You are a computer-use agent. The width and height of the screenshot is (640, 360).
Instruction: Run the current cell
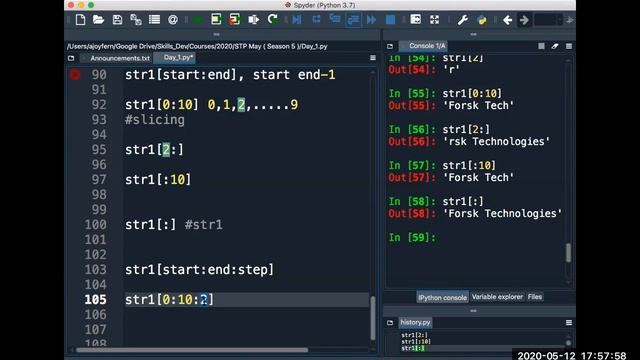tap(216, 19)
